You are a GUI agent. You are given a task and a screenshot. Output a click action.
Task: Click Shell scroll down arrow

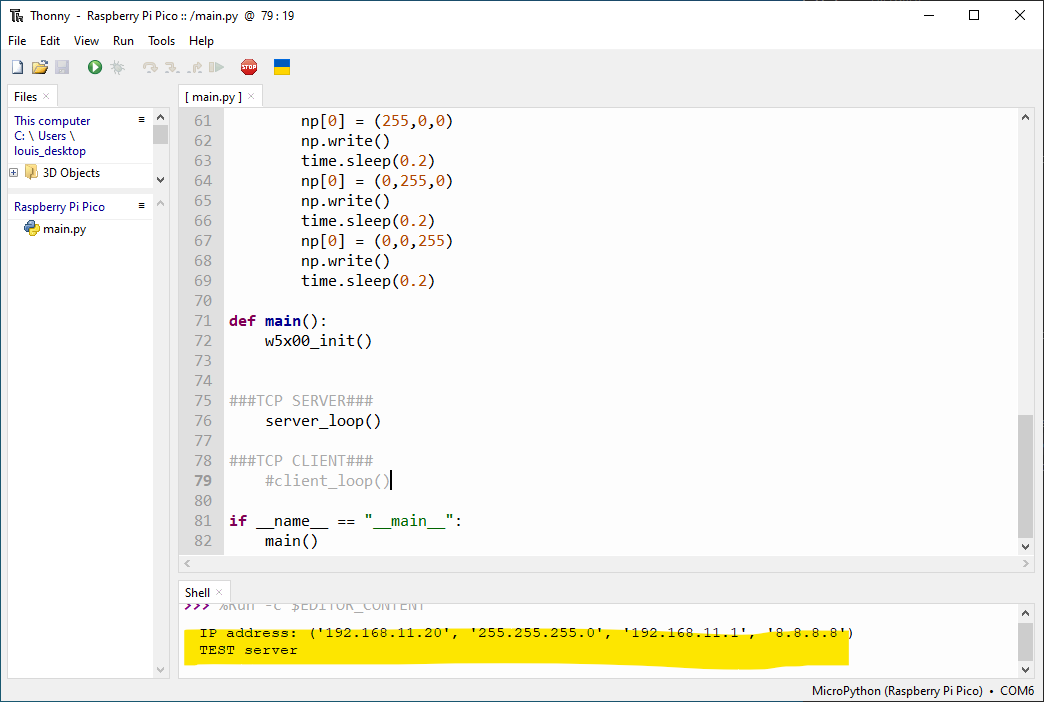pos(1025,669)
